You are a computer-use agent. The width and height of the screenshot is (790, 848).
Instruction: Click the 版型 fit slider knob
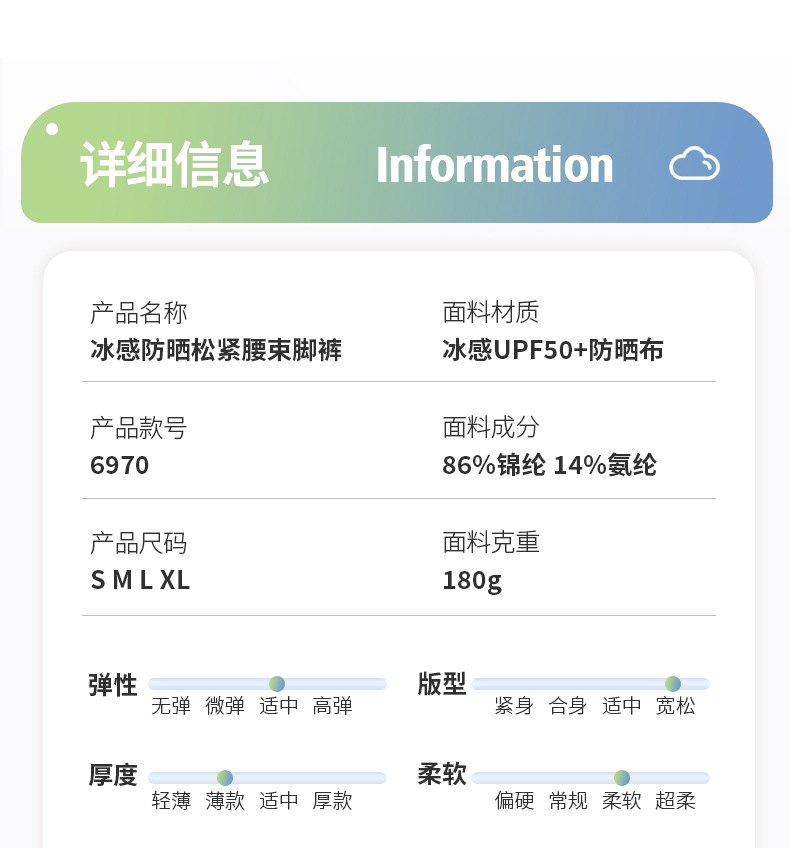[673, 684]
